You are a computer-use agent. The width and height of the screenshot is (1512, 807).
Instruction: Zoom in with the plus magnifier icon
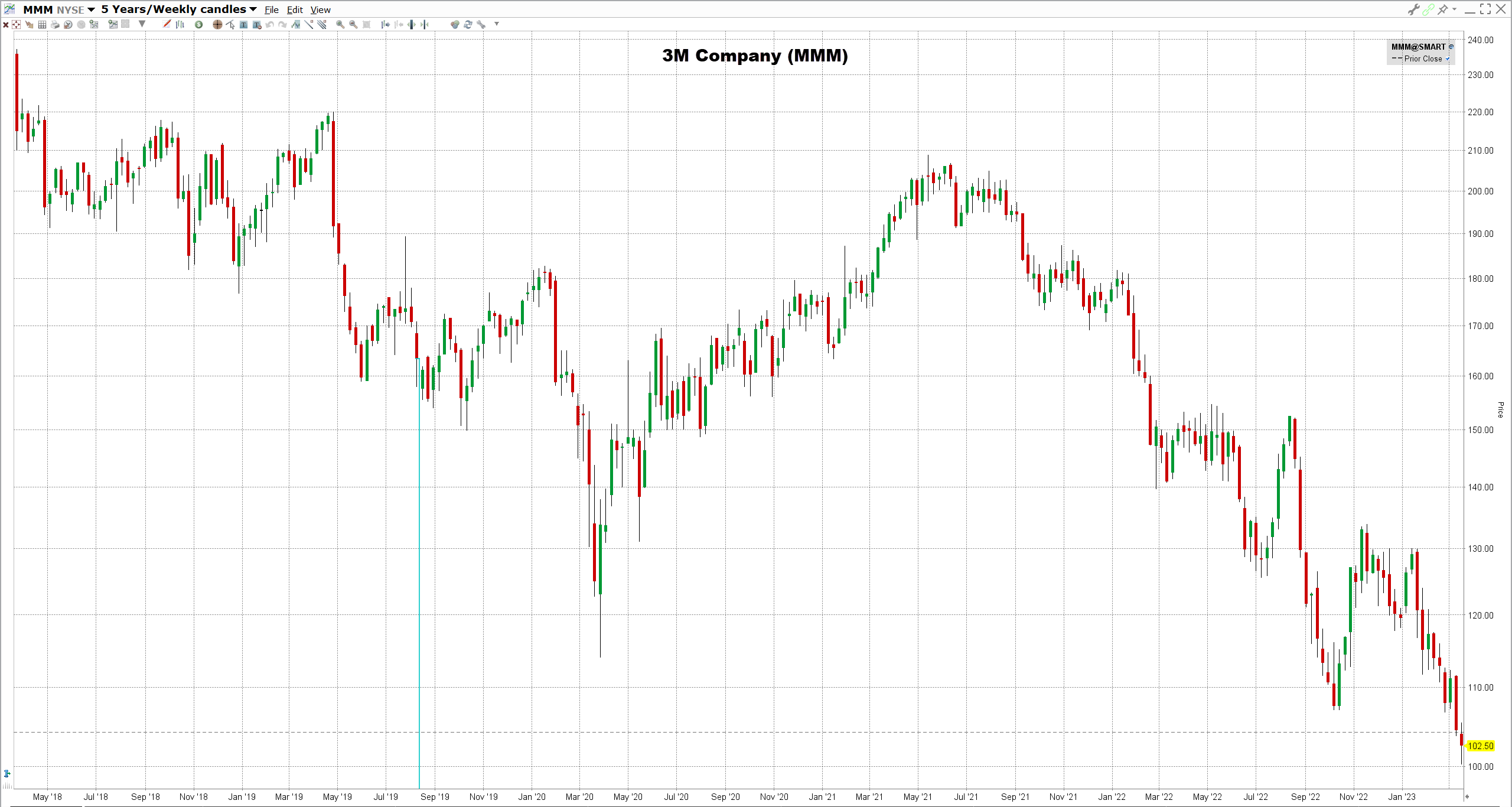(340, 24)
